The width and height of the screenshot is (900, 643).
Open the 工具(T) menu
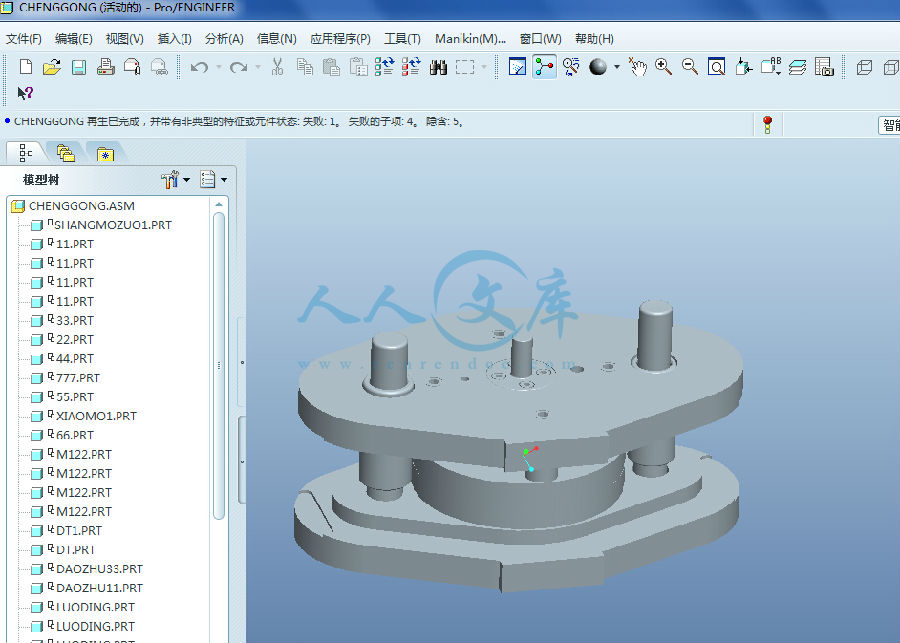[x=402, y=39]
